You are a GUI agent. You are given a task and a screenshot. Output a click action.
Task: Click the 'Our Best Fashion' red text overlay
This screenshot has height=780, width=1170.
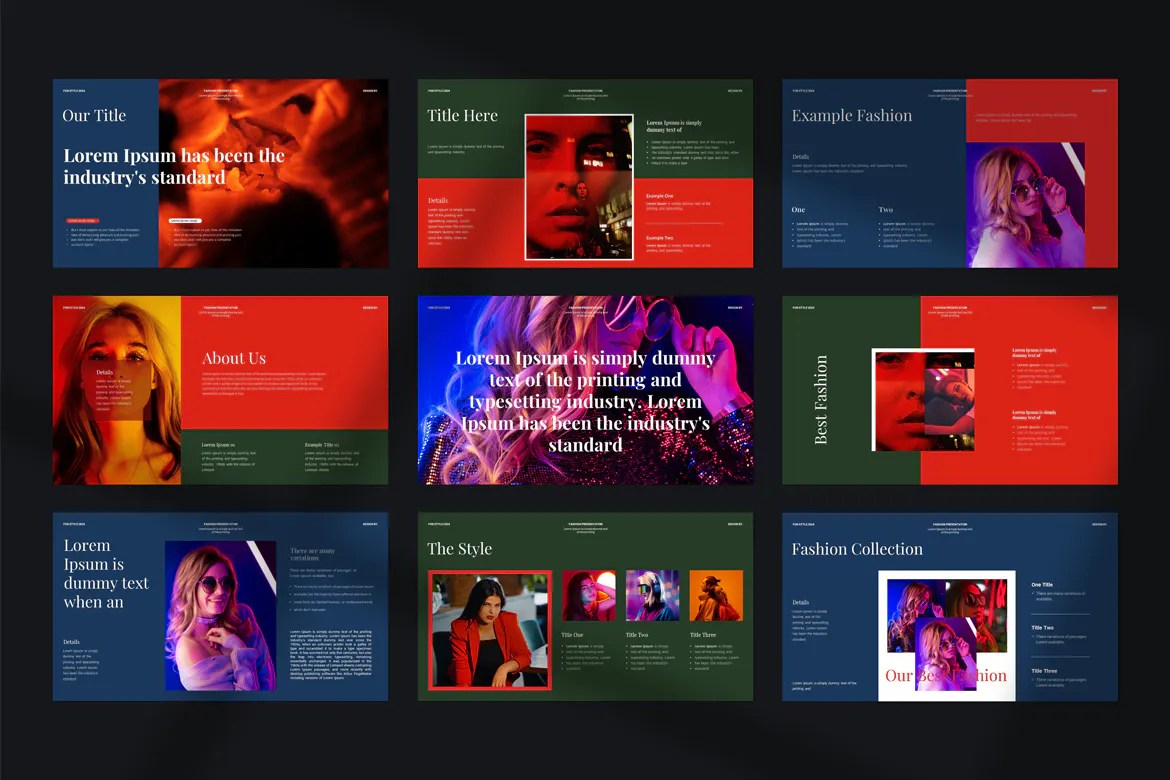coord(946,675)
